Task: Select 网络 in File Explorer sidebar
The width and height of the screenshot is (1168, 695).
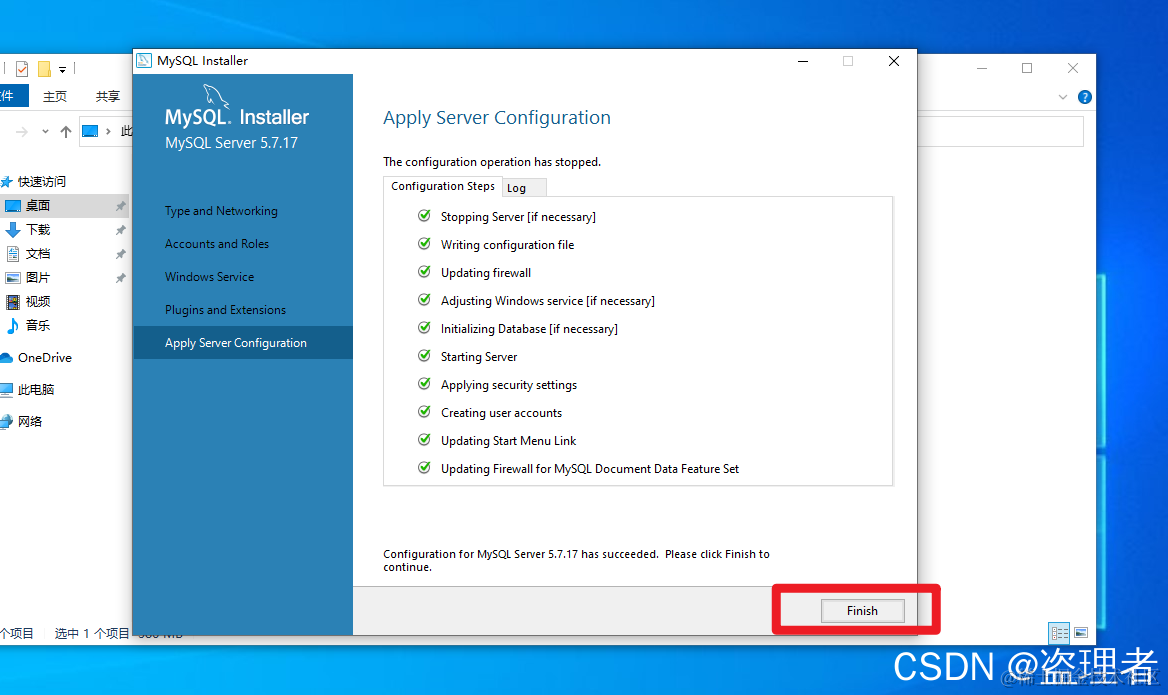Action: [30, 422]
